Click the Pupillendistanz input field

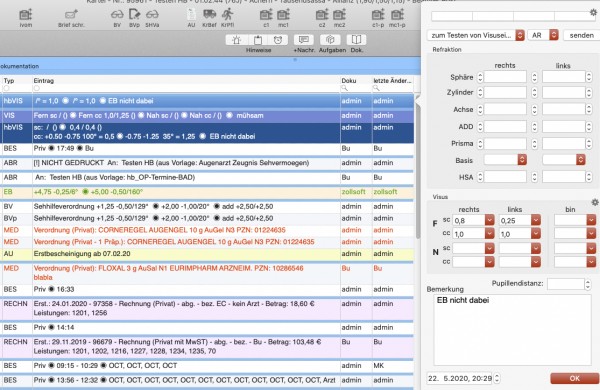[x=566, y=284]
